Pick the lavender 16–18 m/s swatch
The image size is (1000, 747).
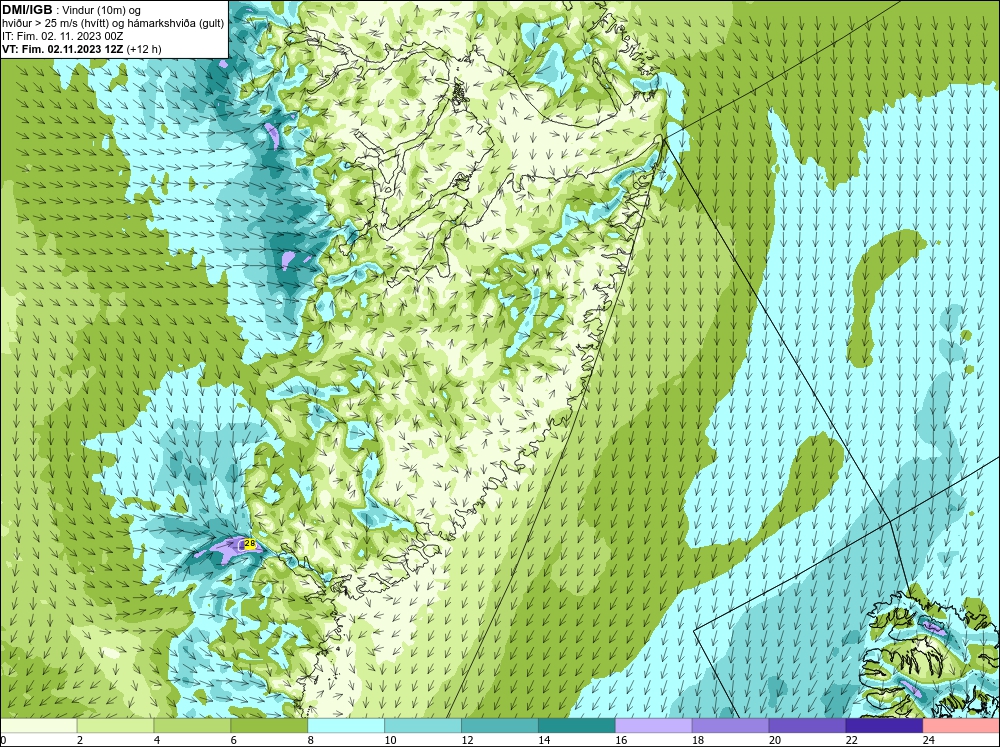(654, 726)
